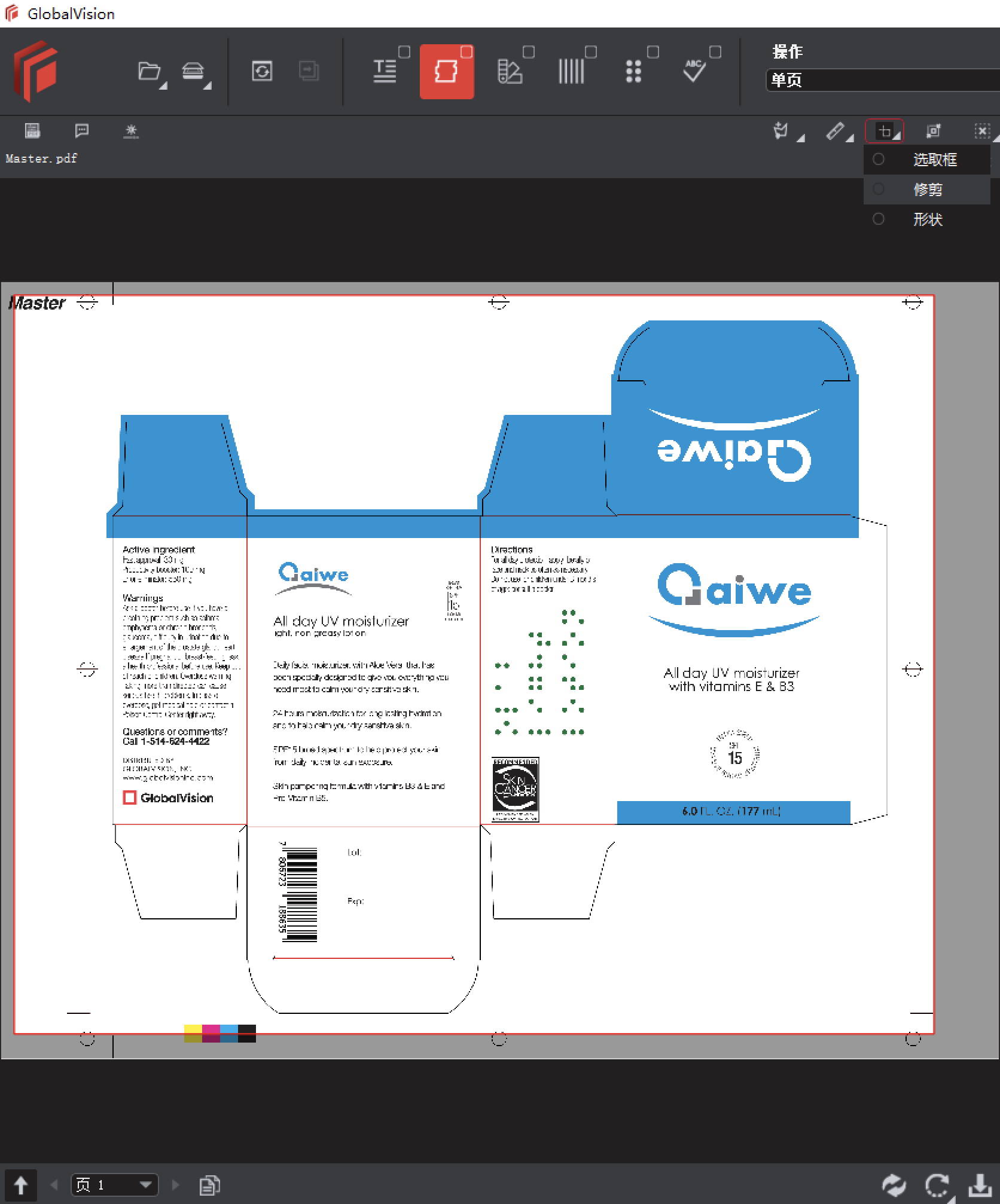Expand the folder icon dropdown arrow
1000x1204 pixels.
(163, 86)
